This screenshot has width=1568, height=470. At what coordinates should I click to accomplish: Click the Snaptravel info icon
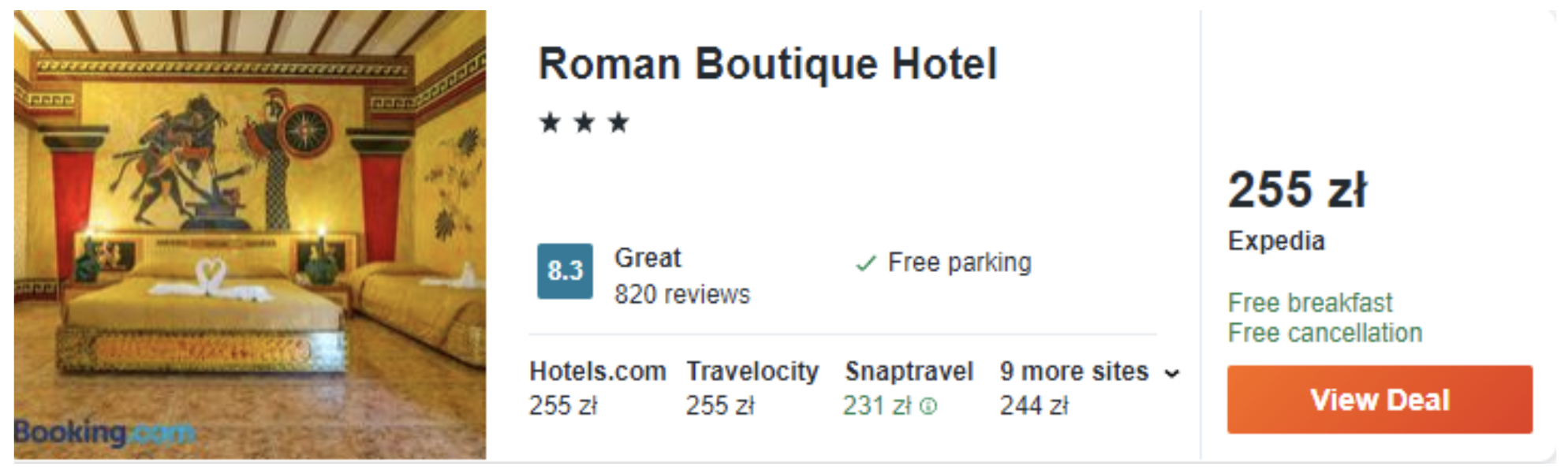click(x=929, y=406)
